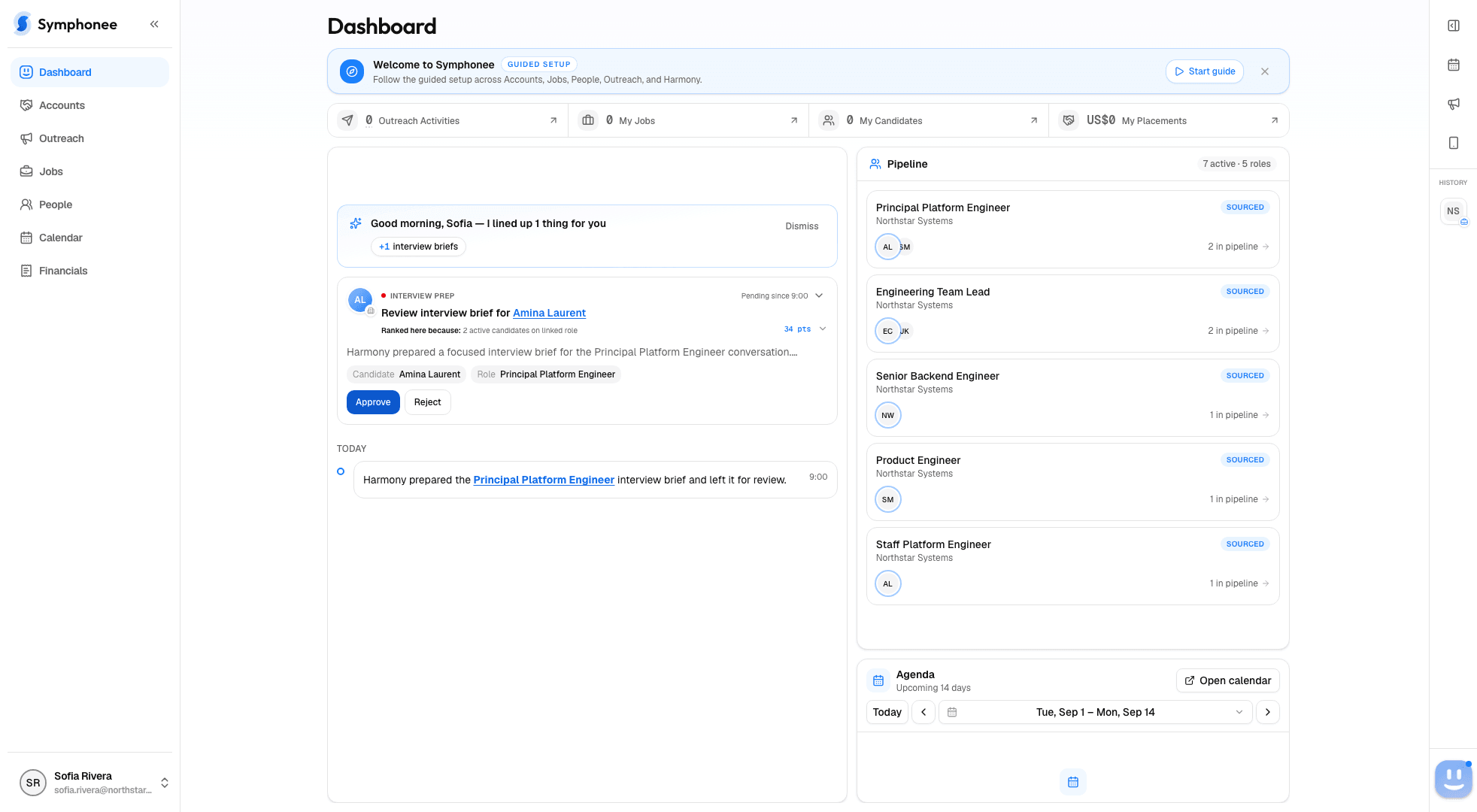Click SM avatar on Product Engineer
Image resolution: width=1477 pixels, height=812 pixels.
point(888,499)
